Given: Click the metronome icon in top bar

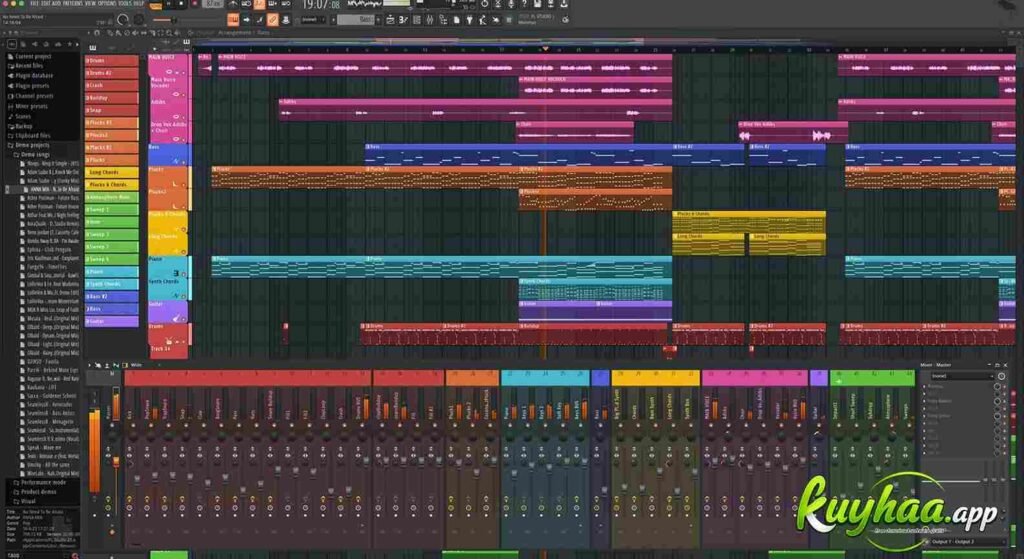Looking at the screenshot, I should click(233, 4).
